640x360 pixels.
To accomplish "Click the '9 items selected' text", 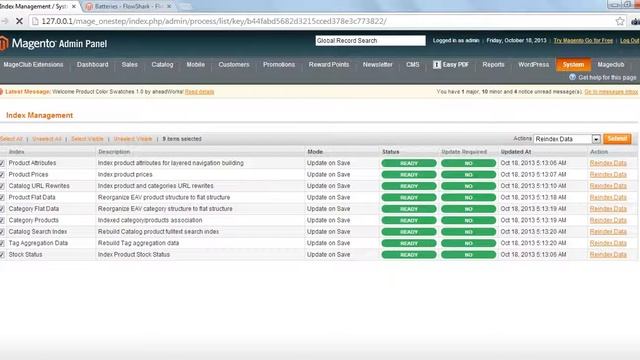I will [x=182, y=139].
